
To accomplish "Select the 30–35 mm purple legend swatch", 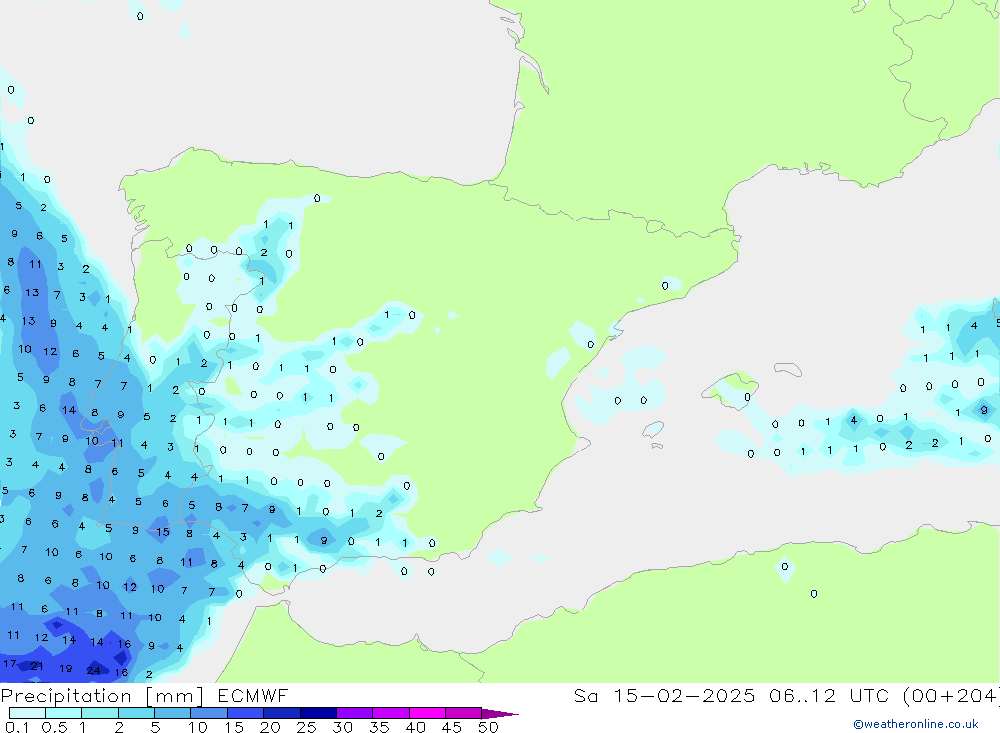I will [355, 713].
